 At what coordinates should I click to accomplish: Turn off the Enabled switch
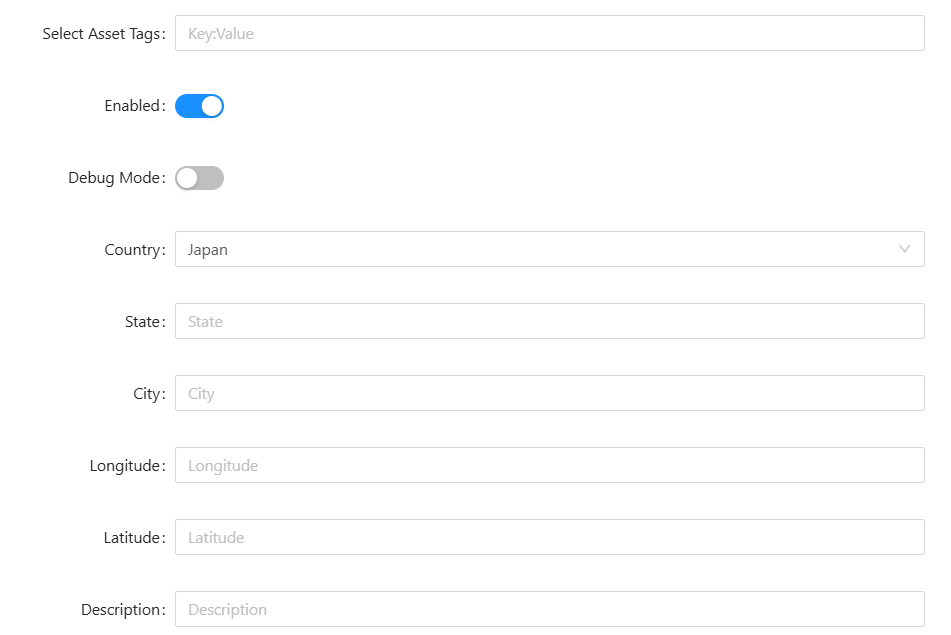click(x=199, y=106)
